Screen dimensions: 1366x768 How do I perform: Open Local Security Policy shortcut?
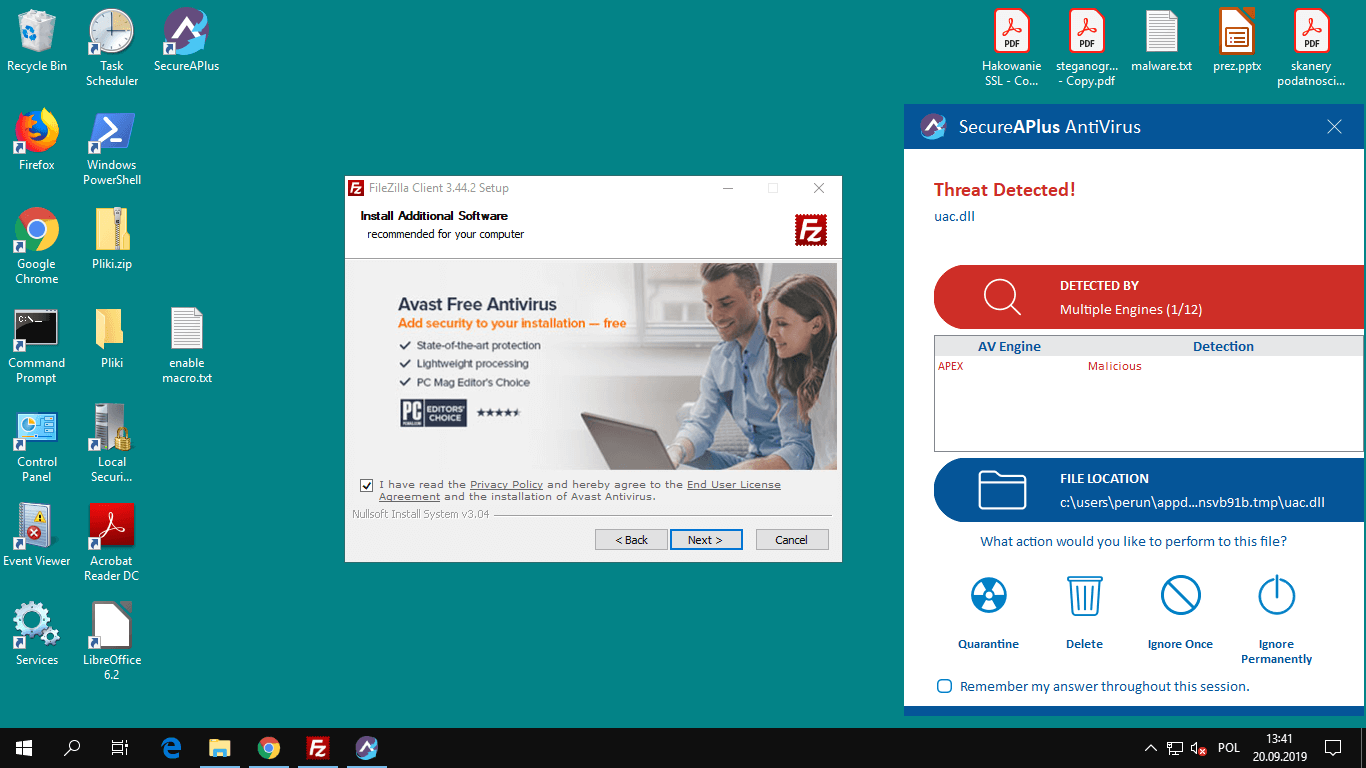point(112,444)
